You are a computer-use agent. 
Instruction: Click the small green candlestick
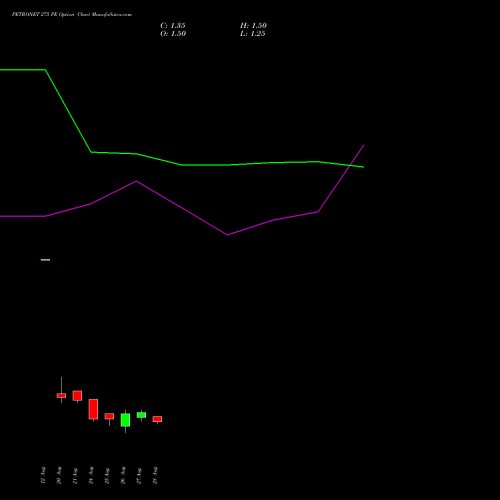141,415
